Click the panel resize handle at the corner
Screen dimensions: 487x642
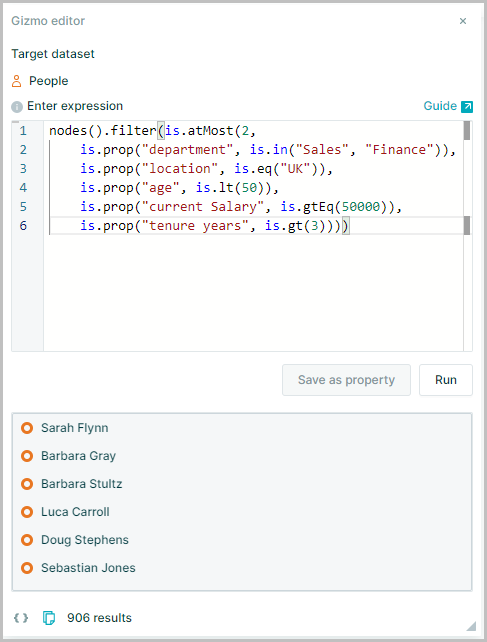pos(471,626)
